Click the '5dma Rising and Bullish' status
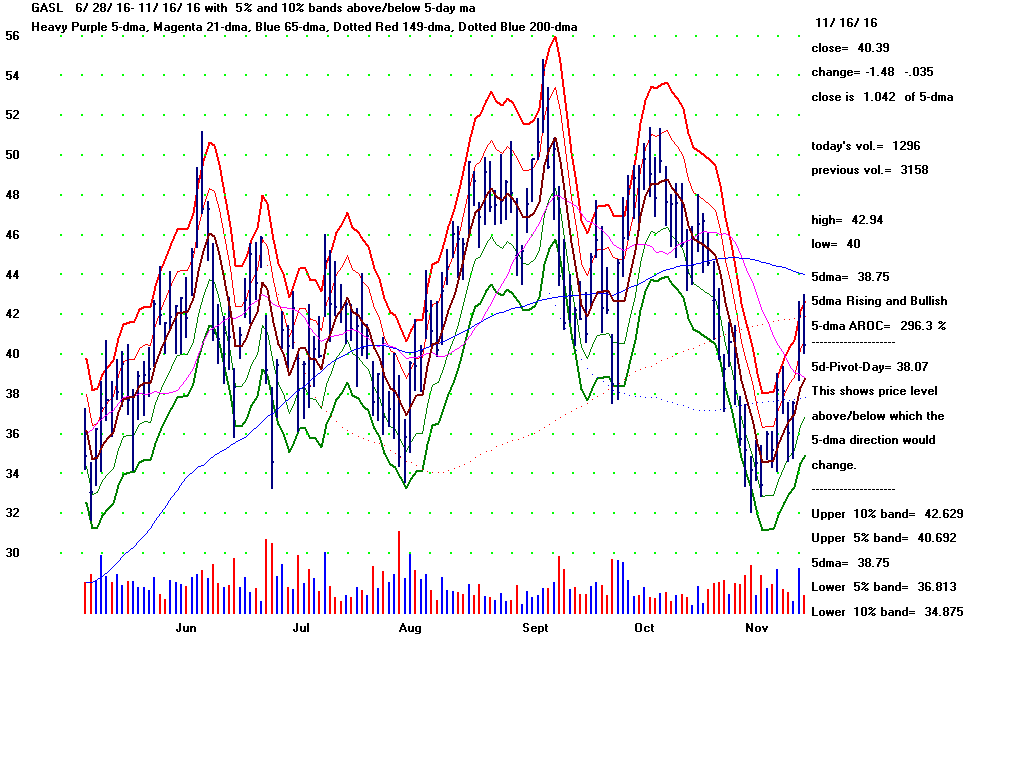 [879, 301]
